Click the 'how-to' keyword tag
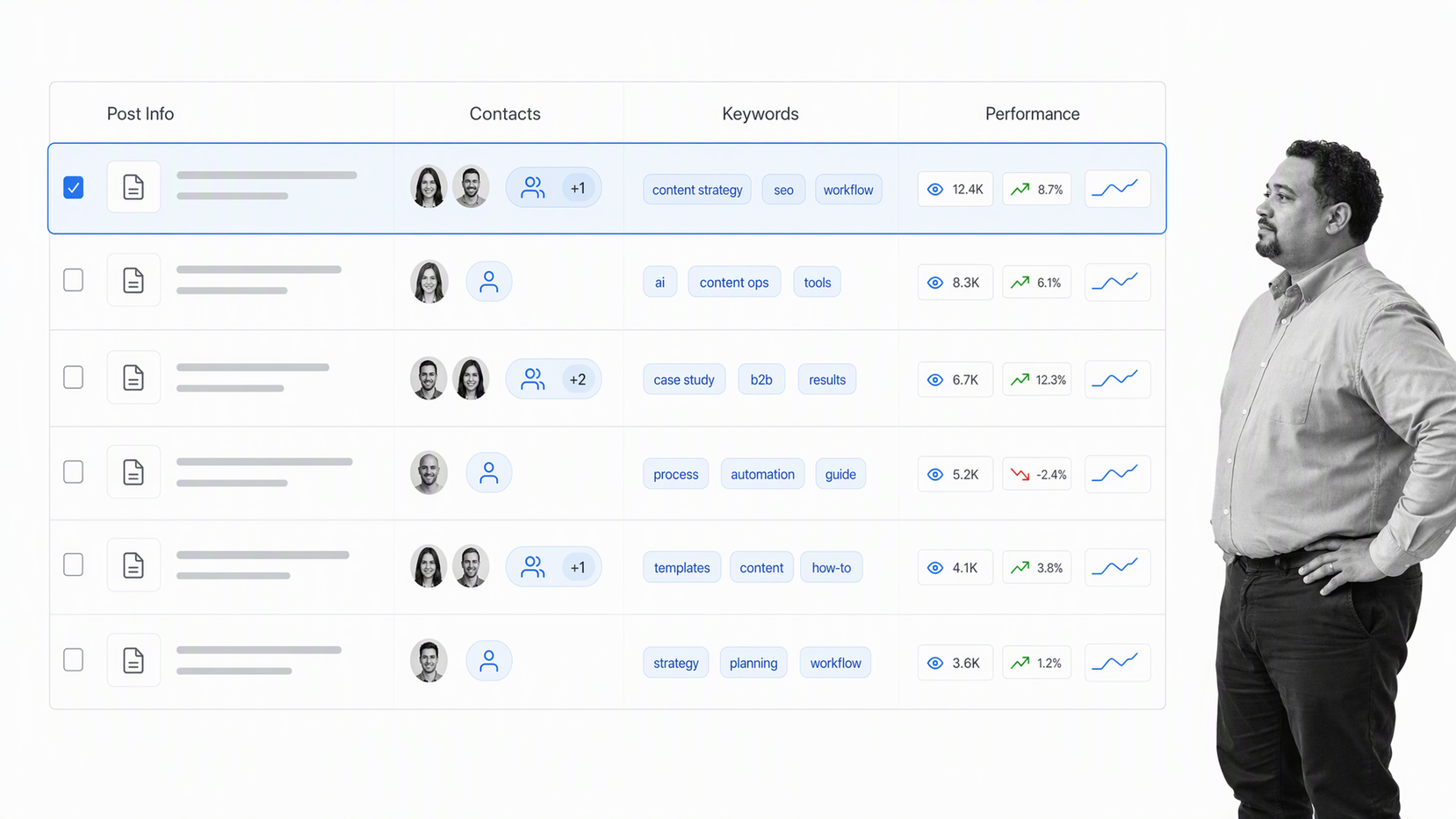 coord(832,568)
